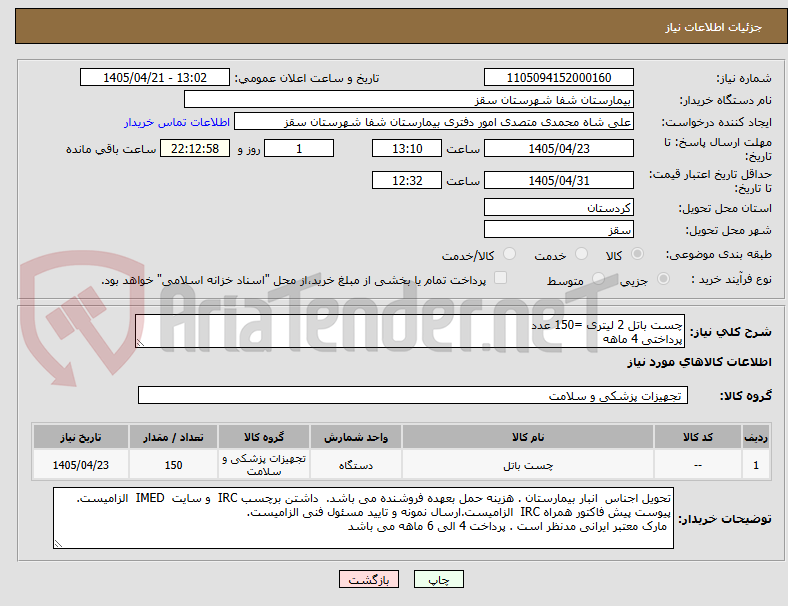788x606 pixels.
Task: Click the general need description text area
Action: [x=410, y=331]
